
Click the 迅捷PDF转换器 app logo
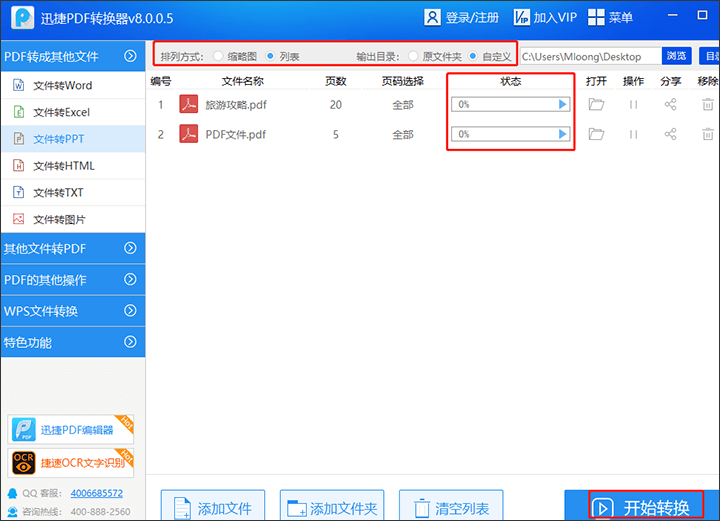[x=22, y=17]
